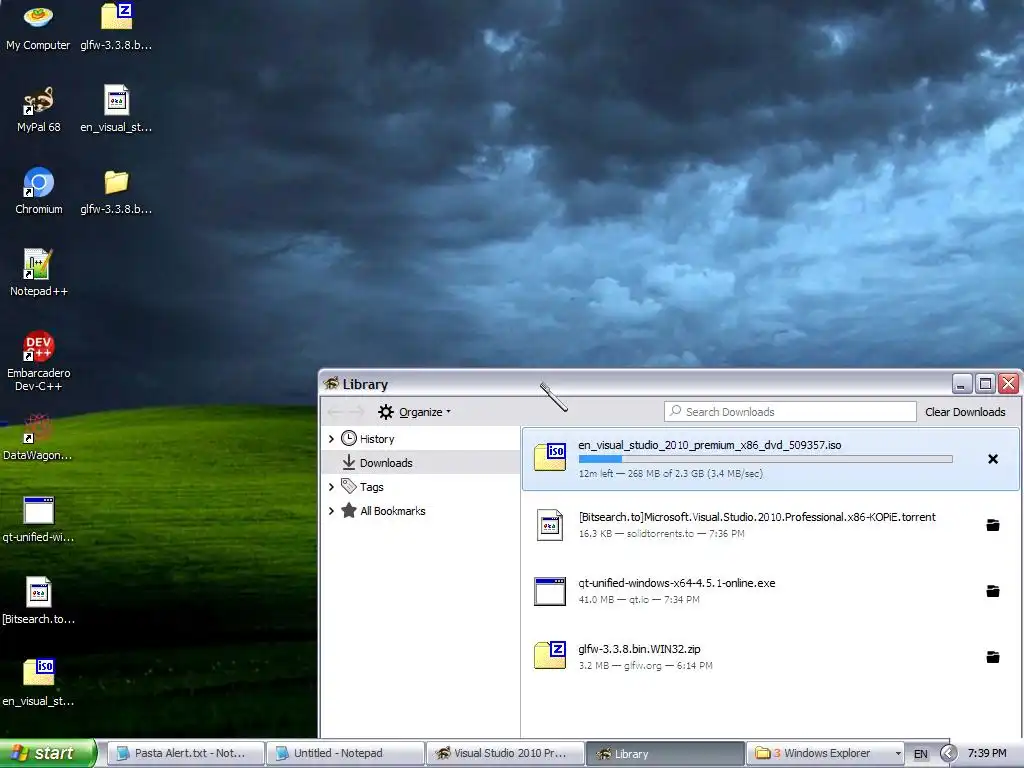
Task: Launch Notepad++ from desktop
Action: 39,273
